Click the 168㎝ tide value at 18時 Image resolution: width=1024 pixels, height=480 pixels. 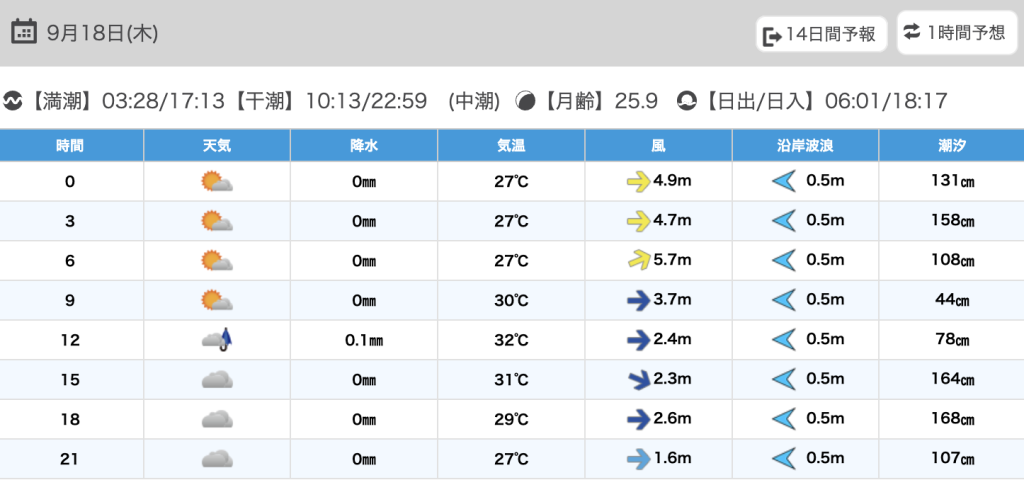951,419
